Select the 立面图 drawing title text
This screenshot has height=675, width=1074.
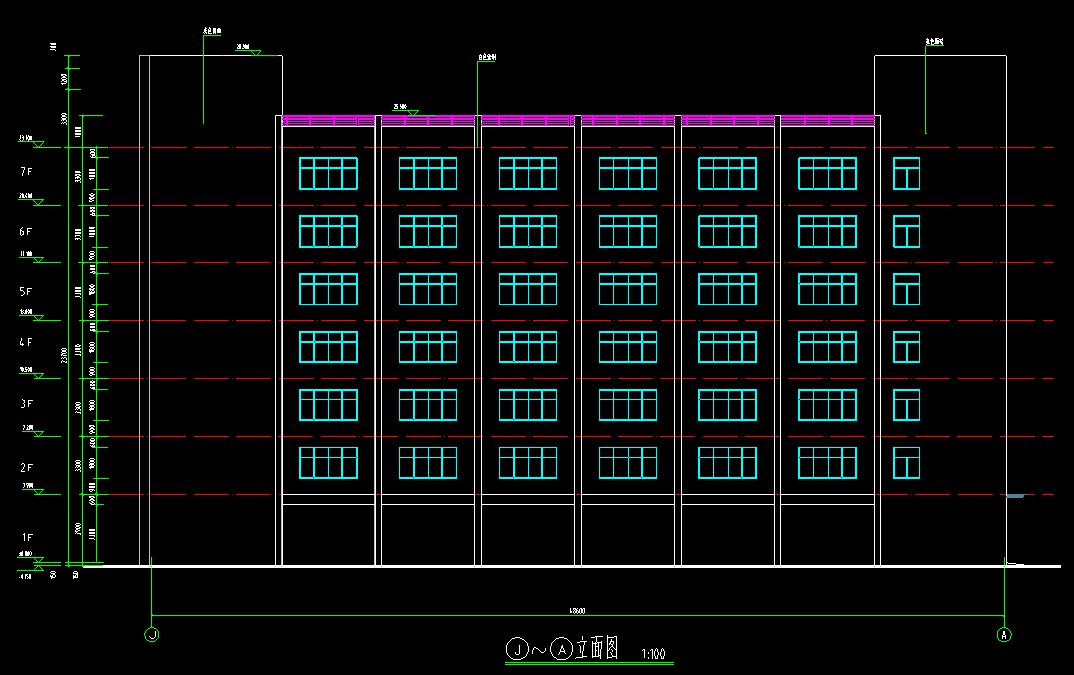[597, 650]
